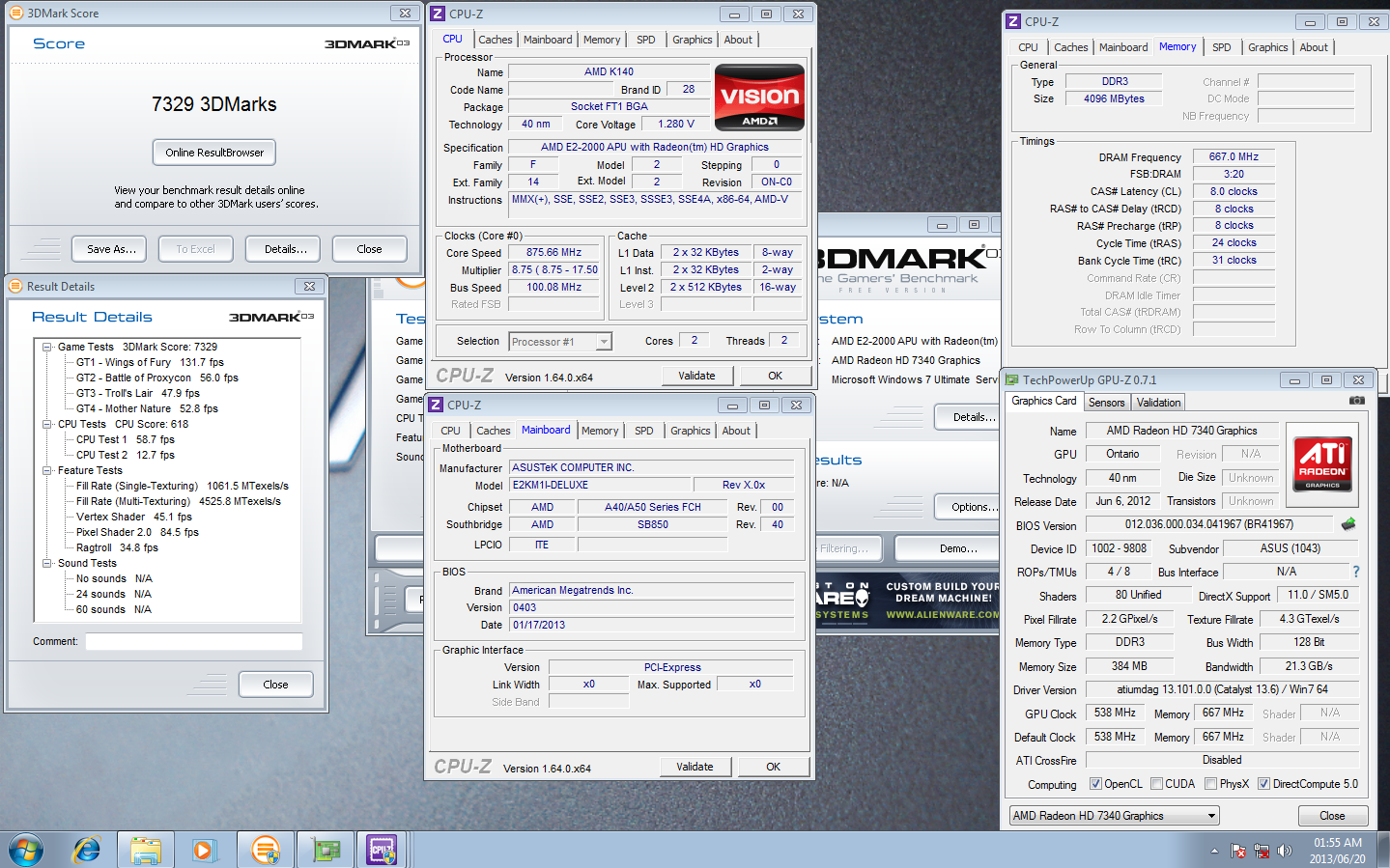The image size is (1390, 868).
Task: Click the volume speaker icon in tray
Action: pyautogui.click(x=1284, y=851)
